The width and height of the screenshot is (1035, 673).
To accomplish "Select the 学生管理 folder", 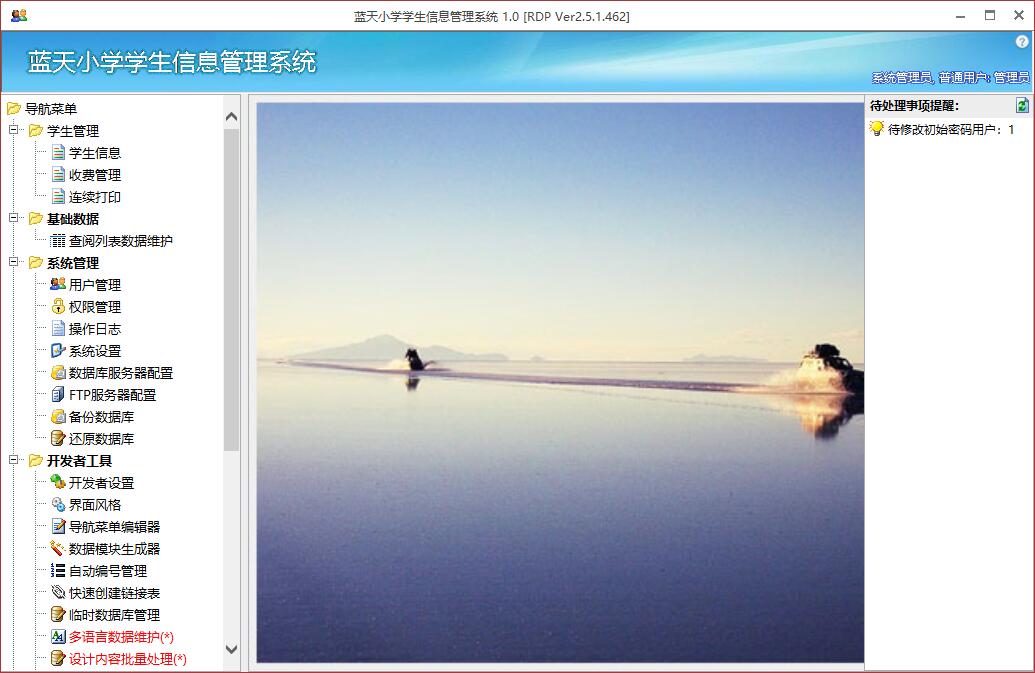I will click(x=73, y=131).
